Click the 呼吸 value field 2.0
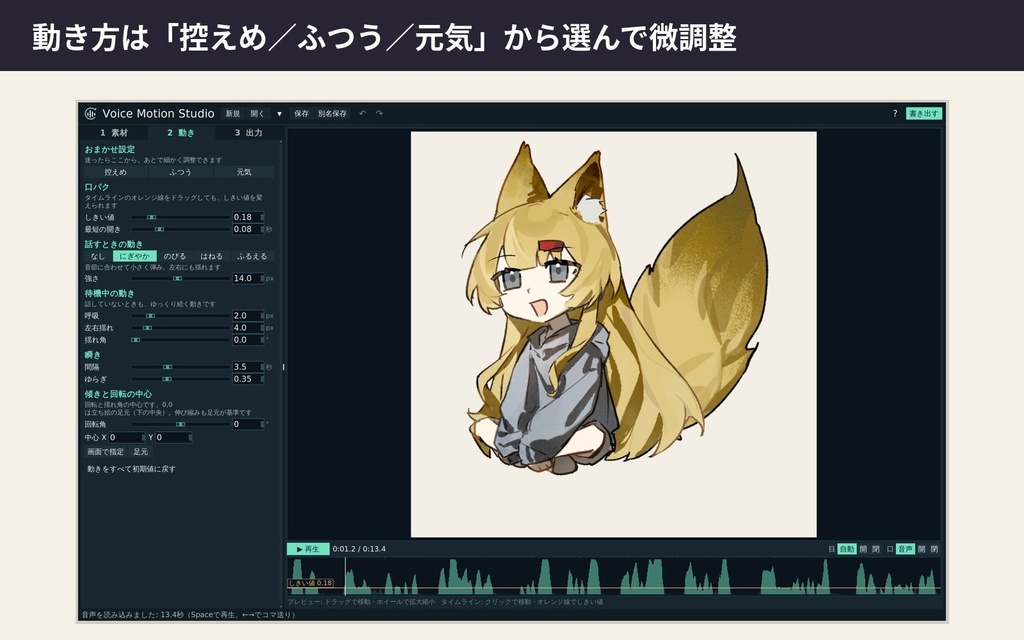 248,315
